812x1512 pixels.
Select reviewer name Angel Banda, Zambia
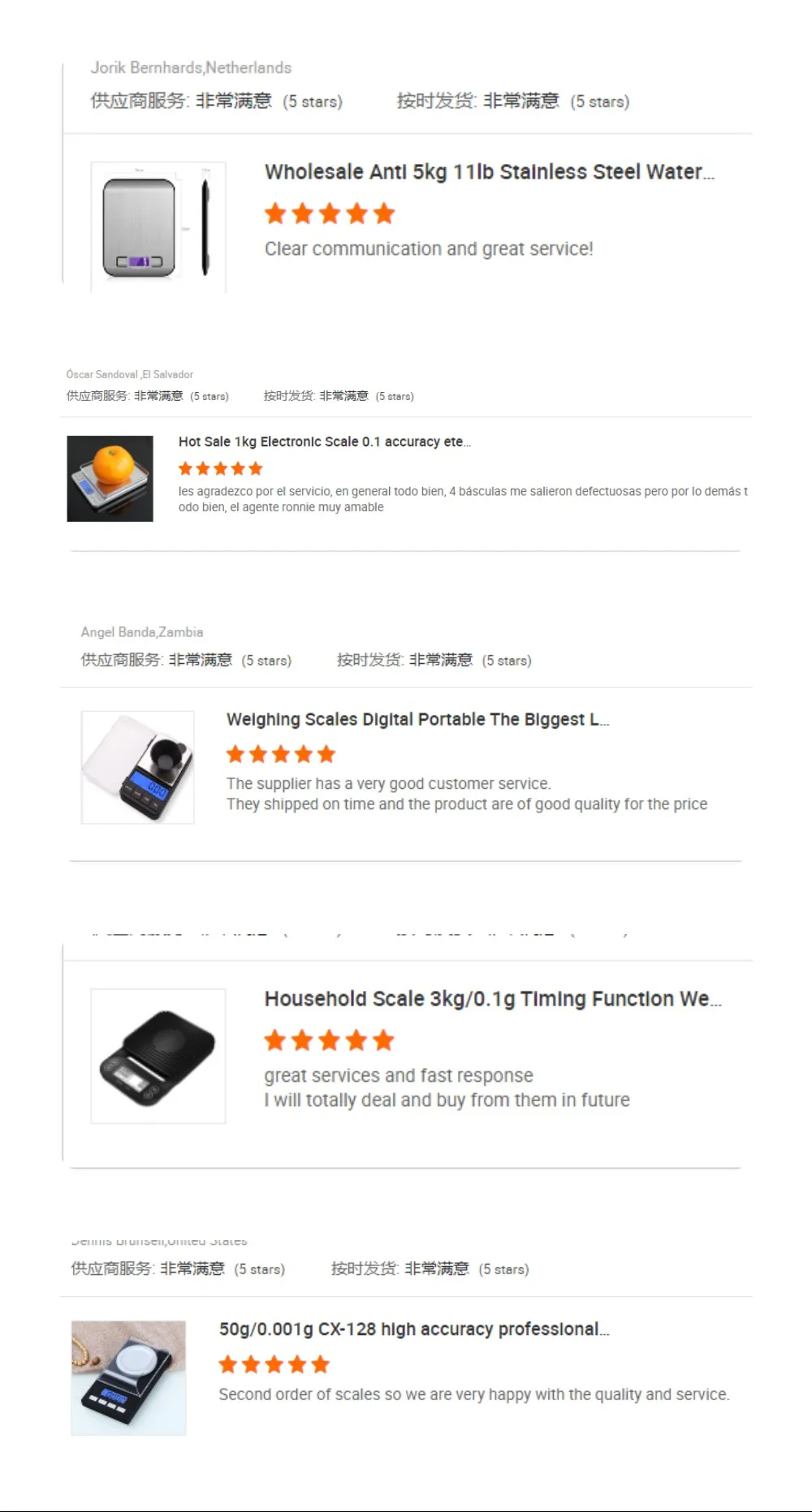pyautogui.click(x=142, y=631)
